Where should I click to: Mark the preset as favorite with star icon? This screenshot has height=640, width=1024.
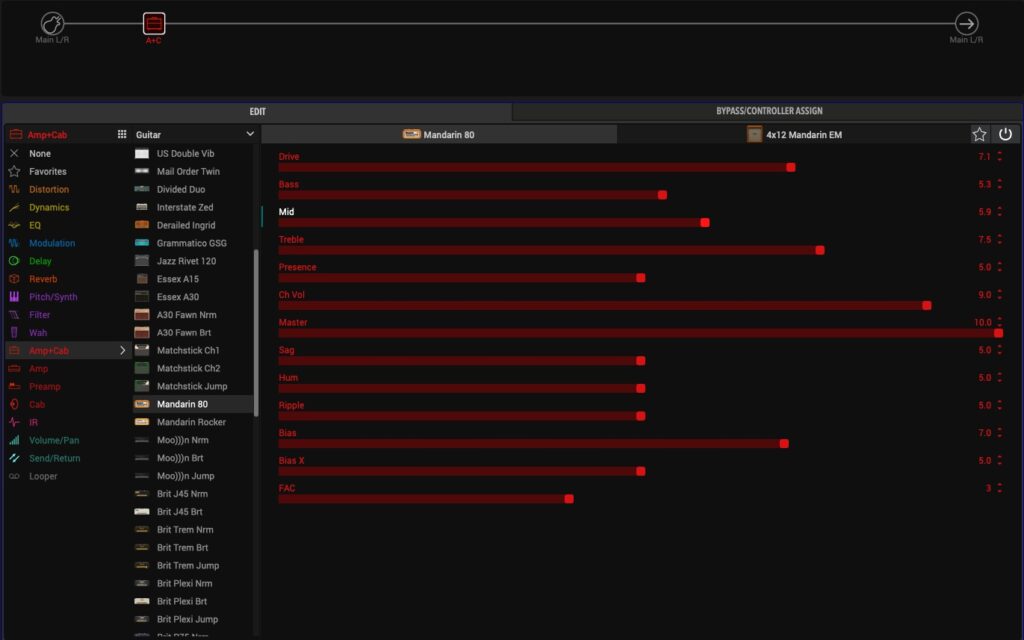click(979, 134)
